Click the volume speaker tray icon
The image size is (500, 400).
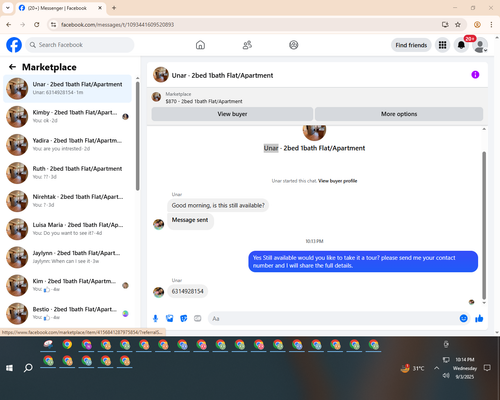(446, 376)
